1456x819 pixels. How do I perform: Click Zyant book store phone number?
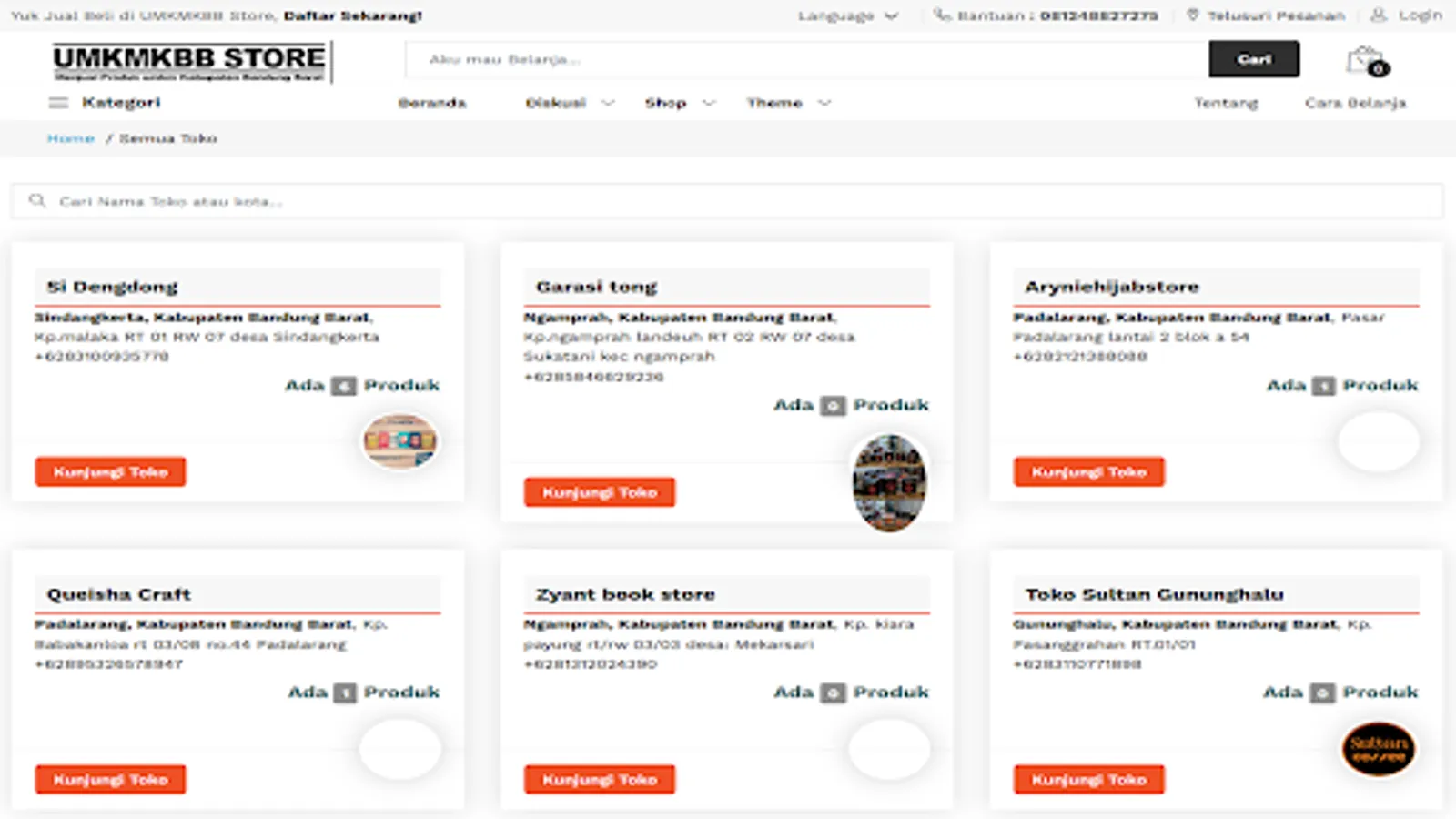click(591, 664)
